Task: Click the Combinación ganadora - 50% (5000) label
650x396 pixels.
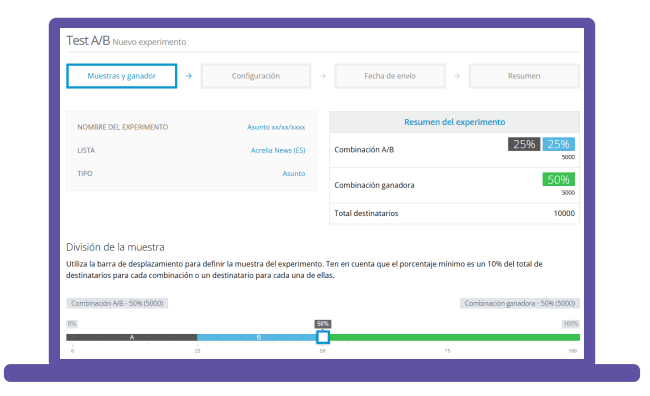Action: pyautogui.click(x=519, y=303)
